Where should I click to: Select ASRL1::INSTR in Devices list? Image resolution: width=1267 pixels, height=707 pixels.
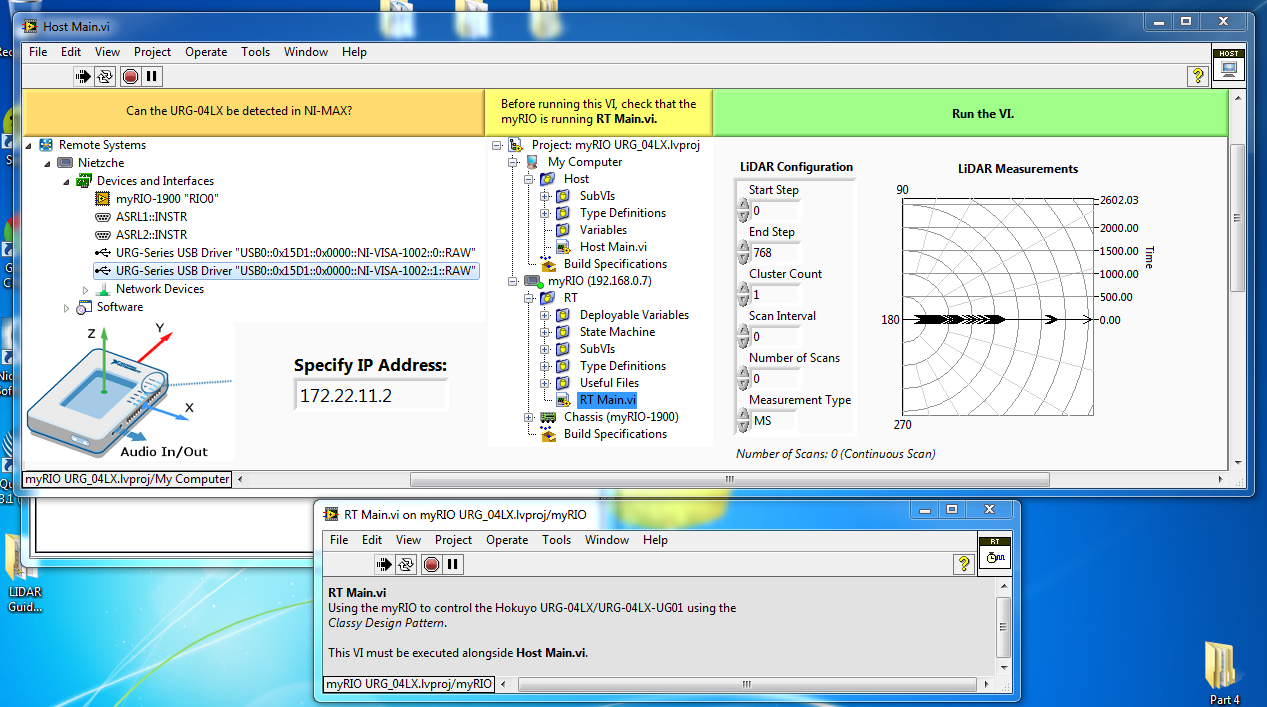(151, 217)
